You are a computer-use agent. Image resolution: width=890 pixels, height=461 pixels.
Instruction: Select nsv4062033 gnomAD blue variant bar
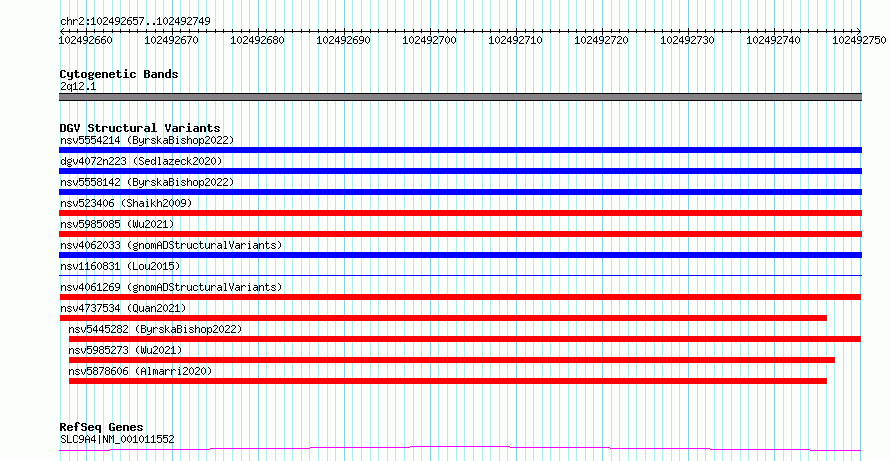point(460,255)
